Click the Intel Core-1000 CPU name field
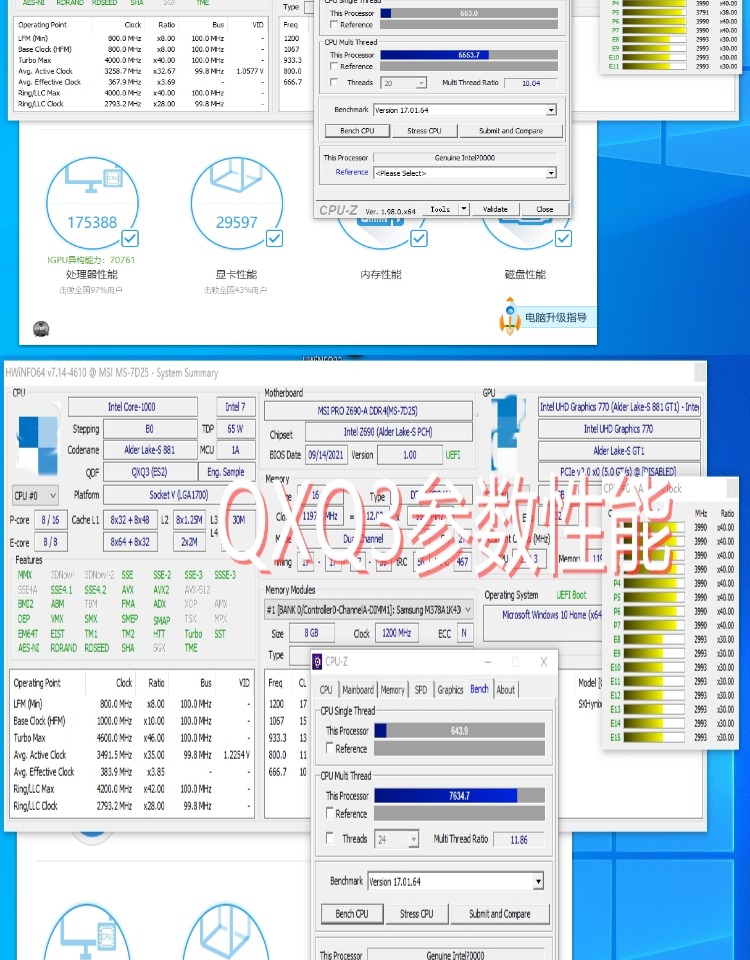 pyautogui.click(x=132, y=407)
